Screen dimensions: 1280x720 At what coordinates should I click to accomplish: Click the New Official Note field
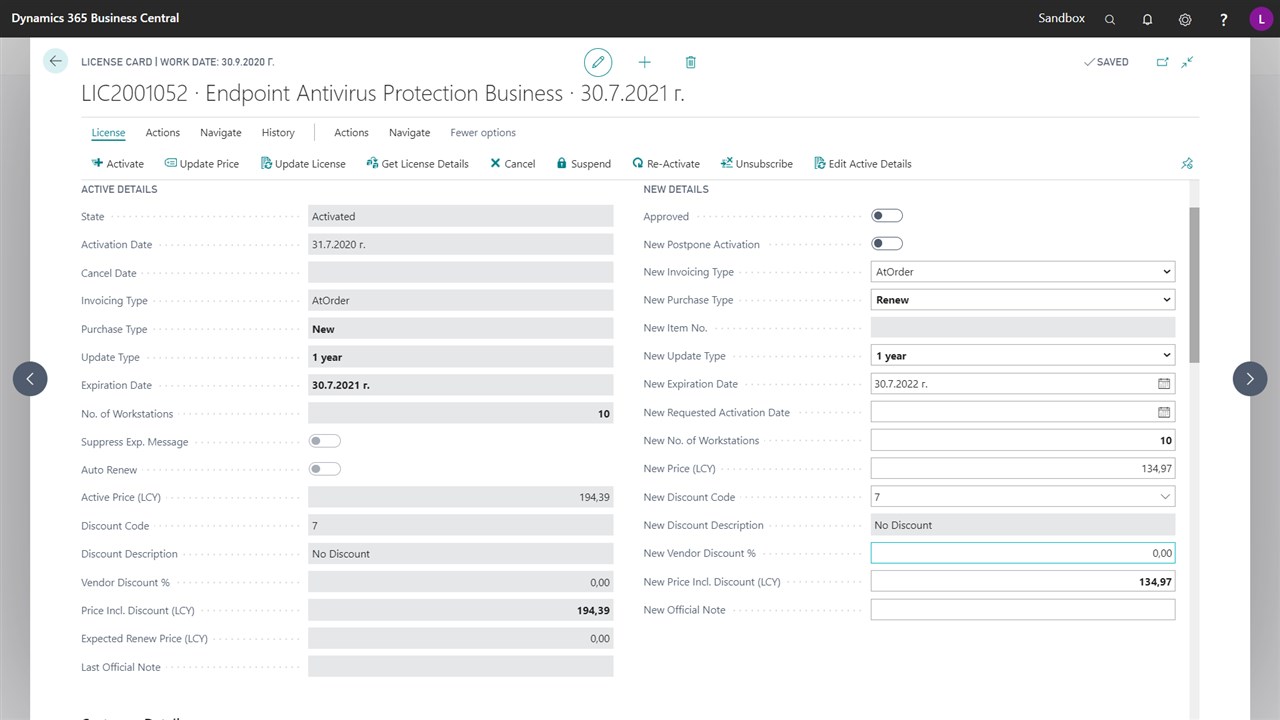coord(1022,610)
